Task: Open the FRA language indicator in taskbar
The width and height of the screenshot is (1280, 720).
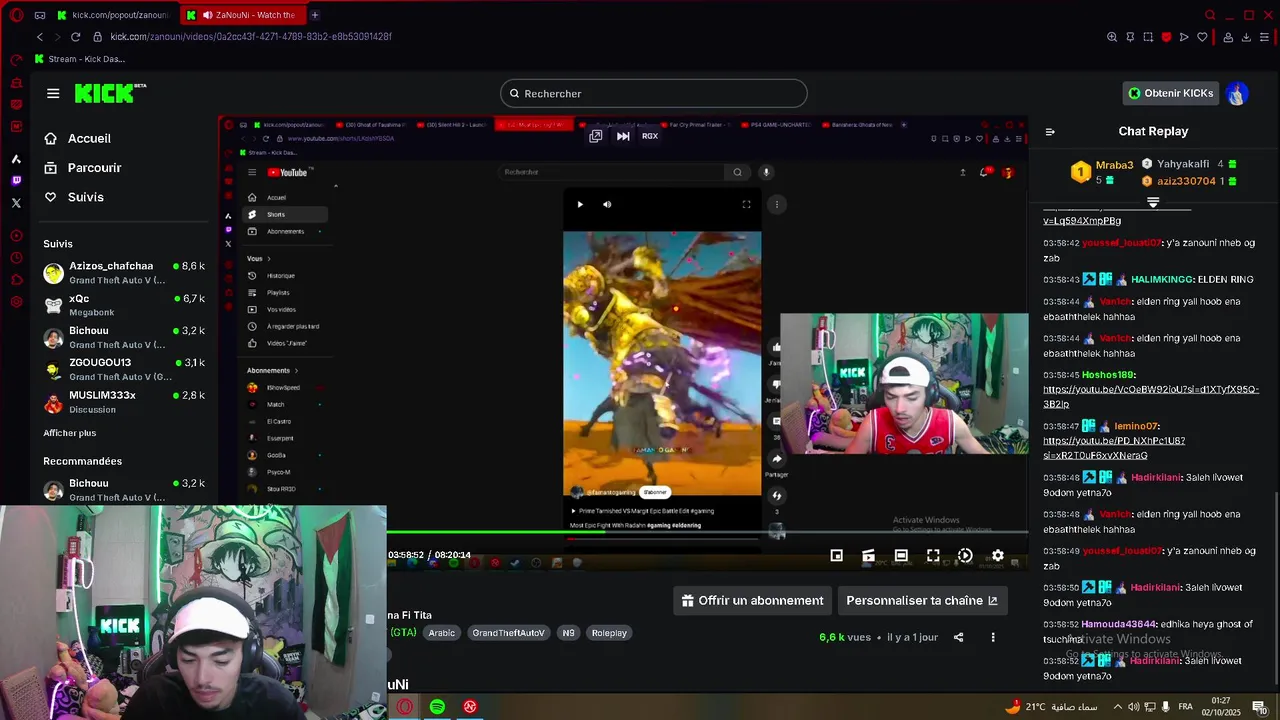Action: click(1185, 707)
